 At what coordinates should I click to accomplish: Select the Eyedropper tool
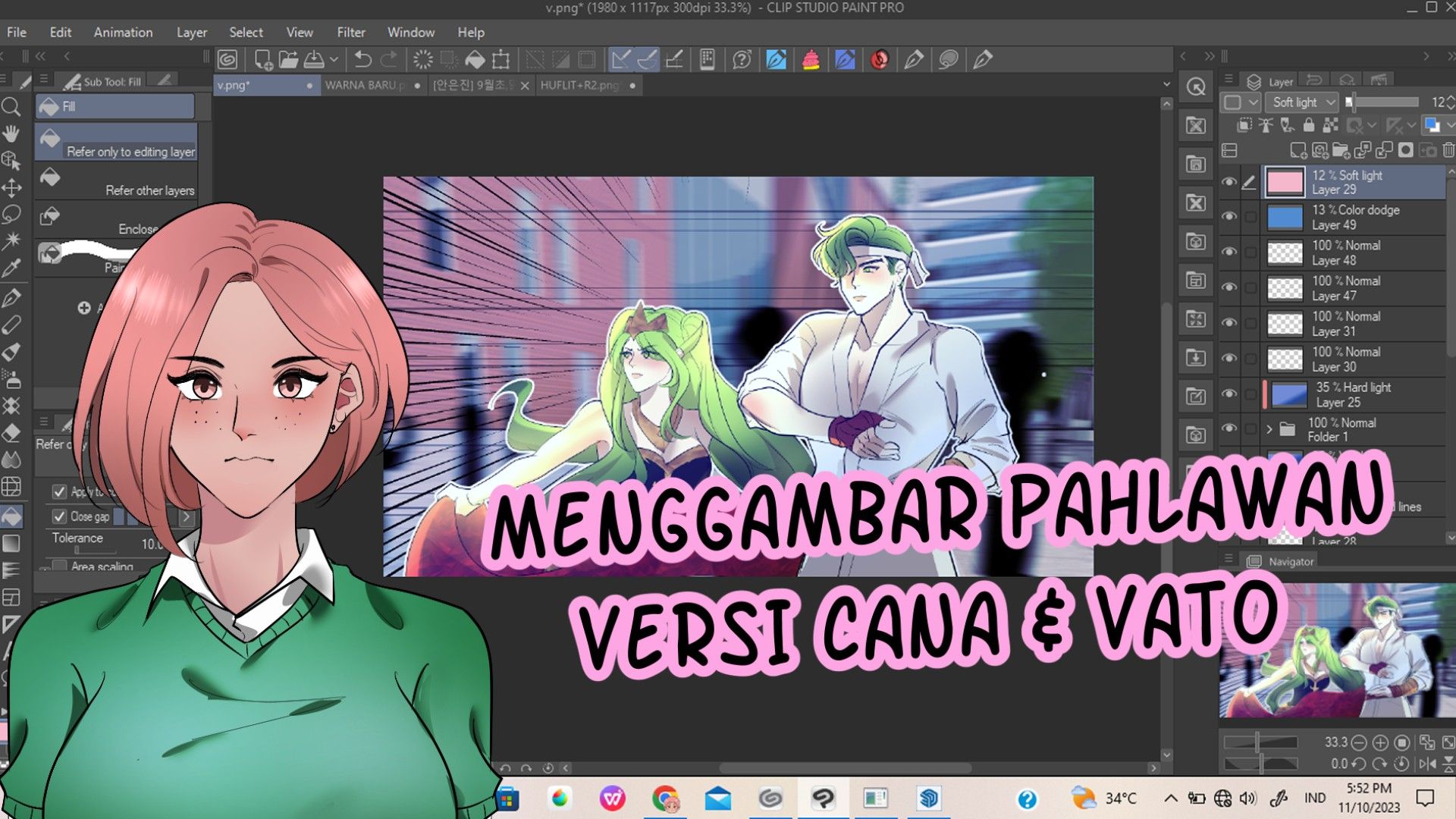[x=11, y=268]
